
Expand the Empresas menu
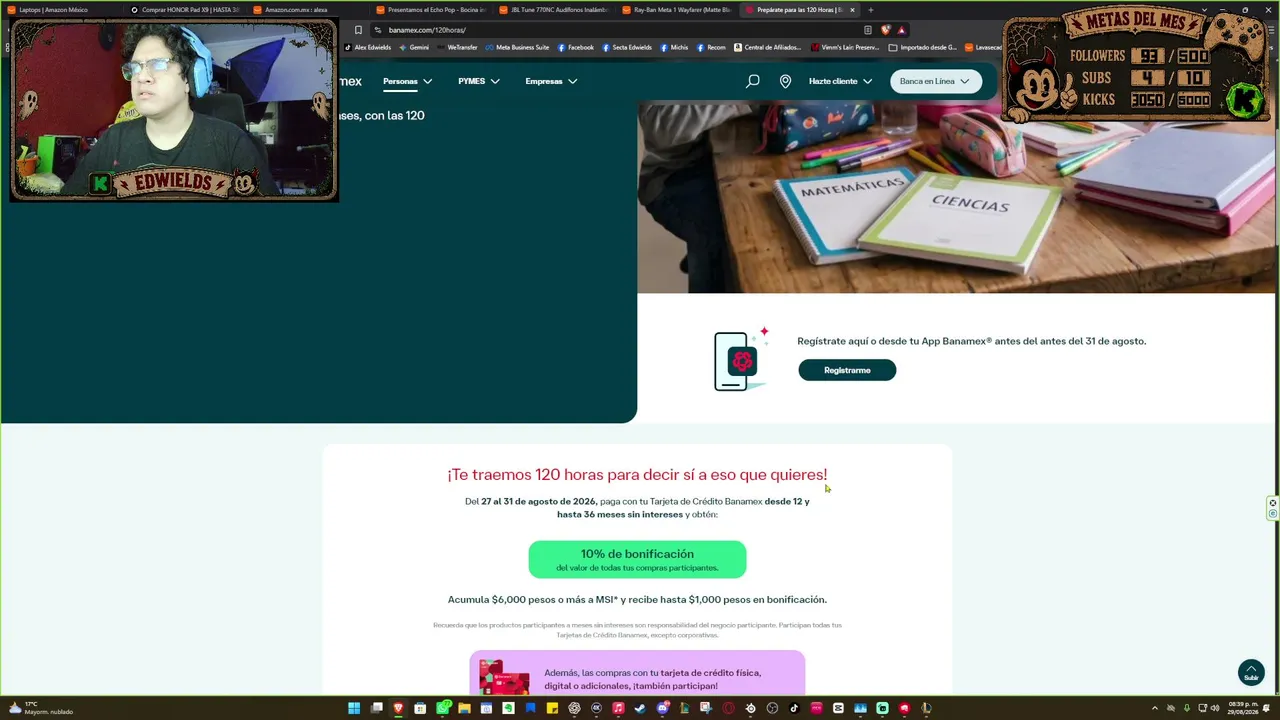551,81
